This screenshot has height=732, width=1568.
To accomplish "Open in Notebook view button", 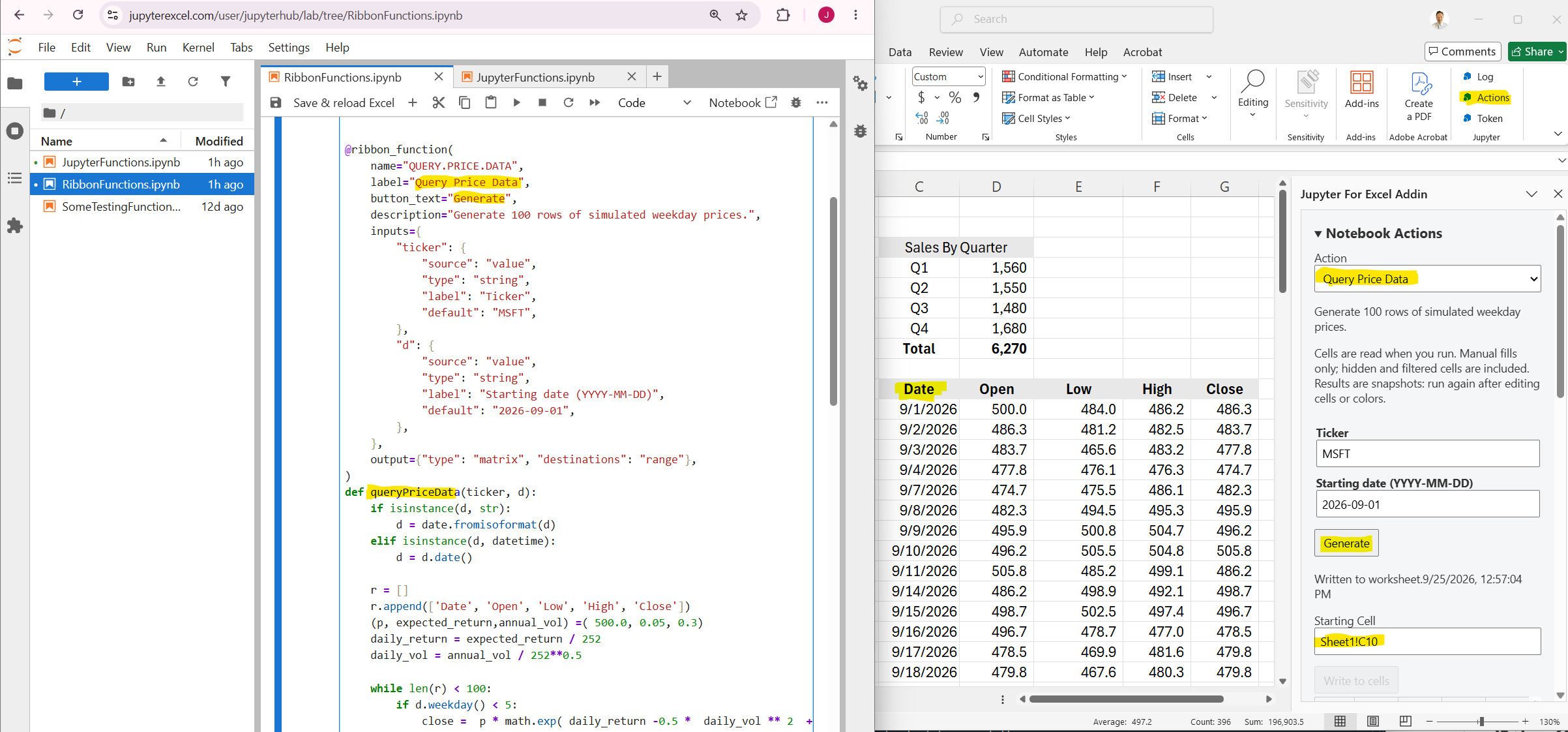I will 743,102.
